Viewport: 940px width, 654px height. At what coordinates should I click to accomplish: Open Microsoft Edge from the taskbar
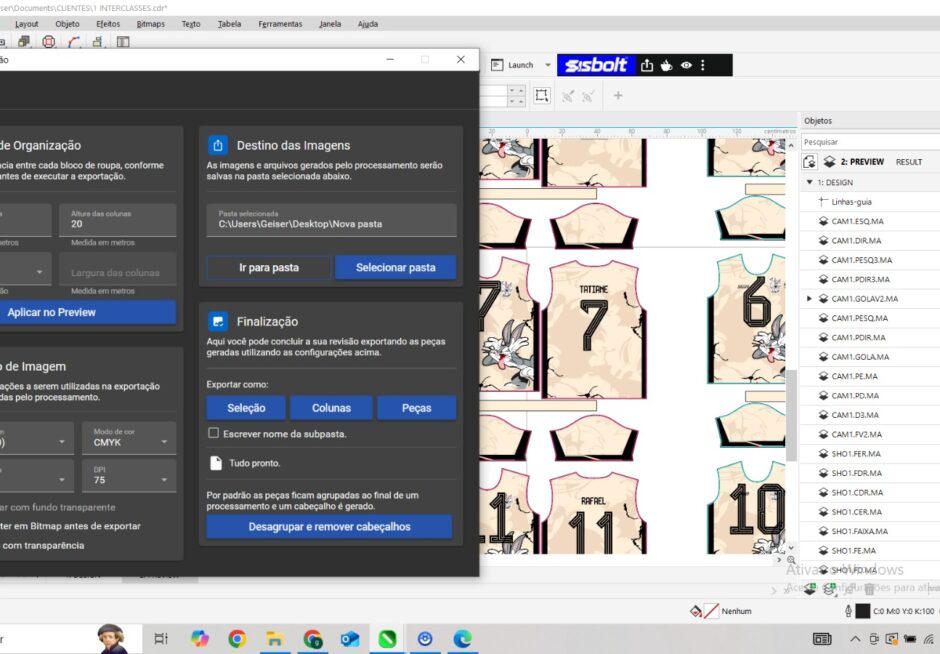coord(462,639)
